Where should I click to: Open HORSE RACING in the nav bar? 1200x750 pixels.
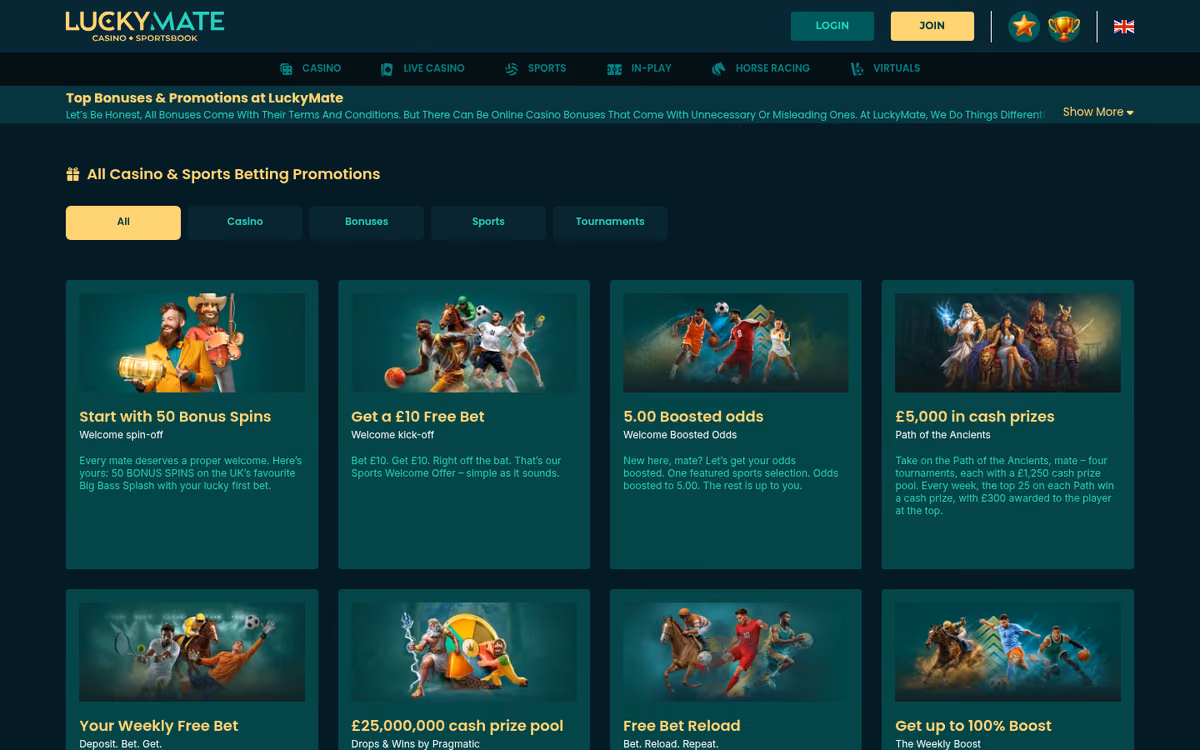click(773, 68)
